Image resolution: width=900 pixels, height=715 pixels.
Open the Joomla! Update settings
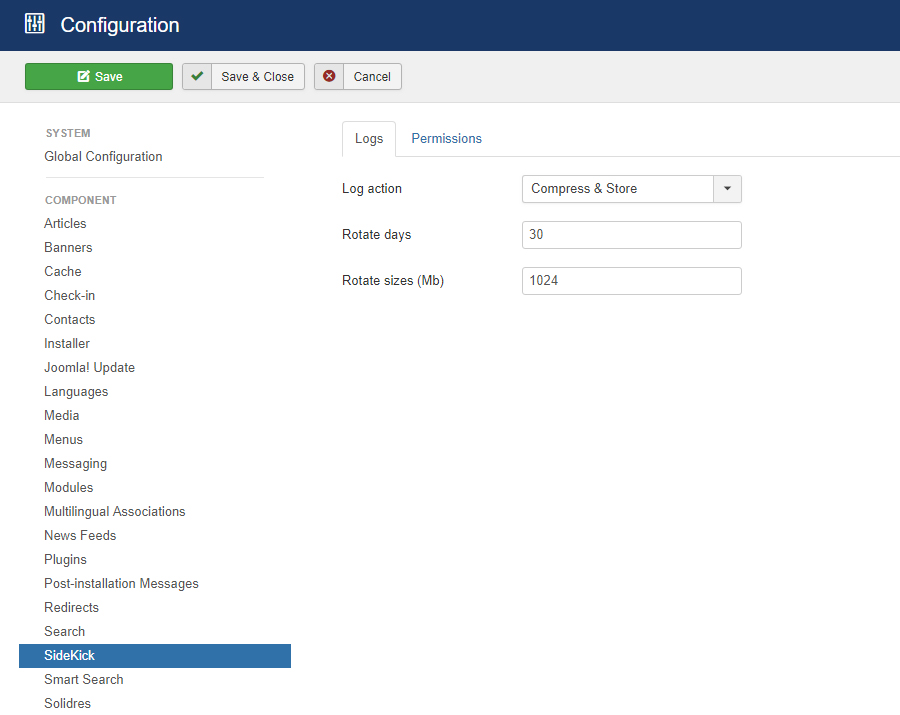(x=89, y=367)
